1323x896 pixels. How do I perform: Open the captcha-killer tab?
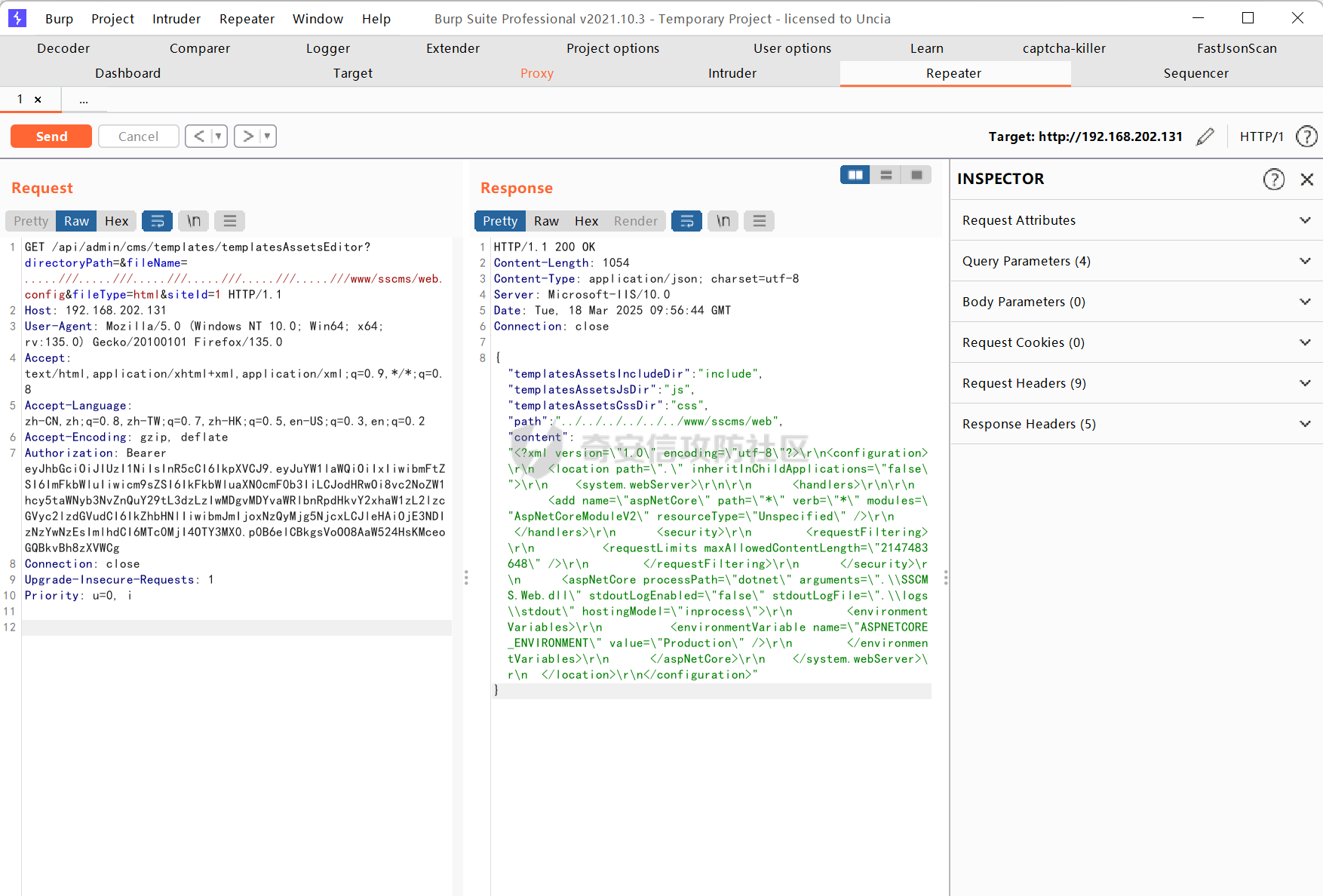(1064, 48)
